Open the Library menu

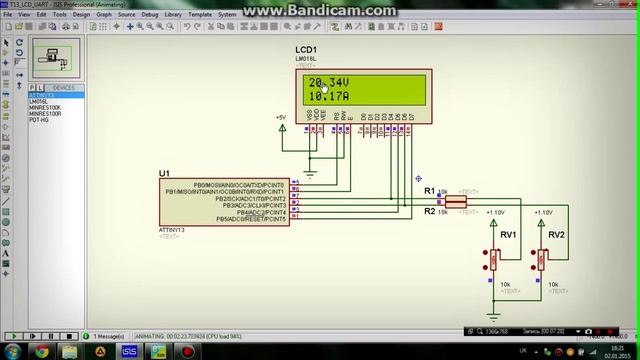coord(173,14)
